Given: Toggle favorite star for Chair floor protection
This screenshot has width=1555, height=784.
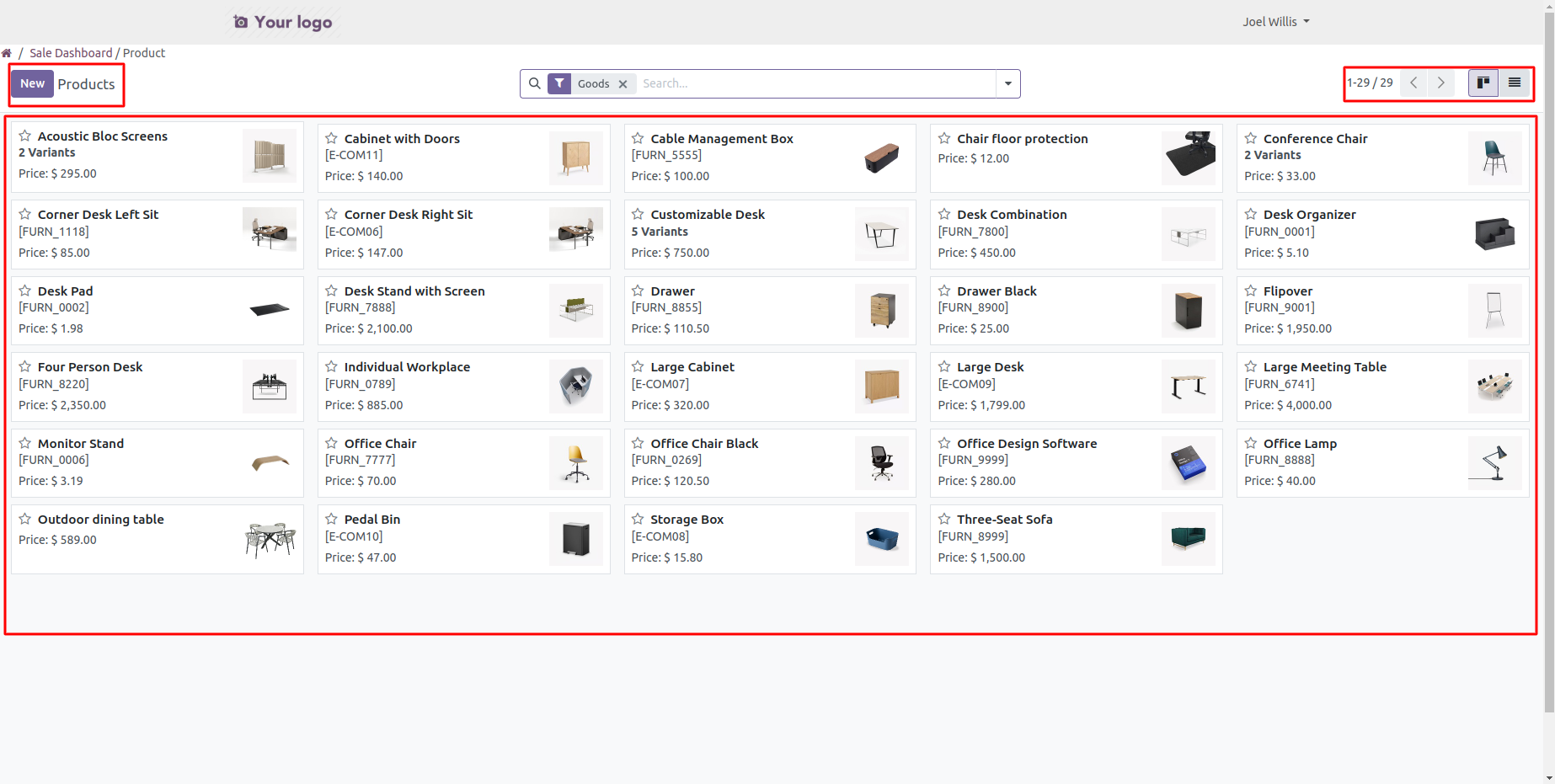Looking at the screenshot, I should tap(944, 138).
